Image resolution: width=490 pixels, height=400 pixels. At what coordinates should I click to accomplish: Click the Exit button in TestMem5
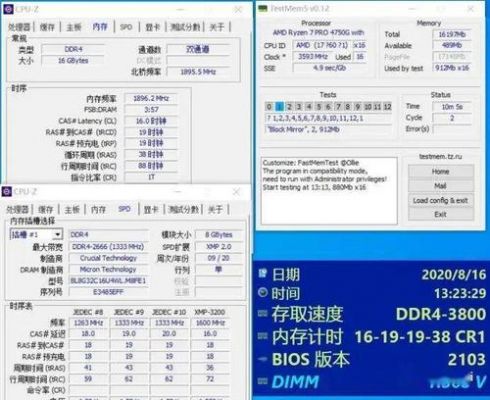[x=441, y=214]
